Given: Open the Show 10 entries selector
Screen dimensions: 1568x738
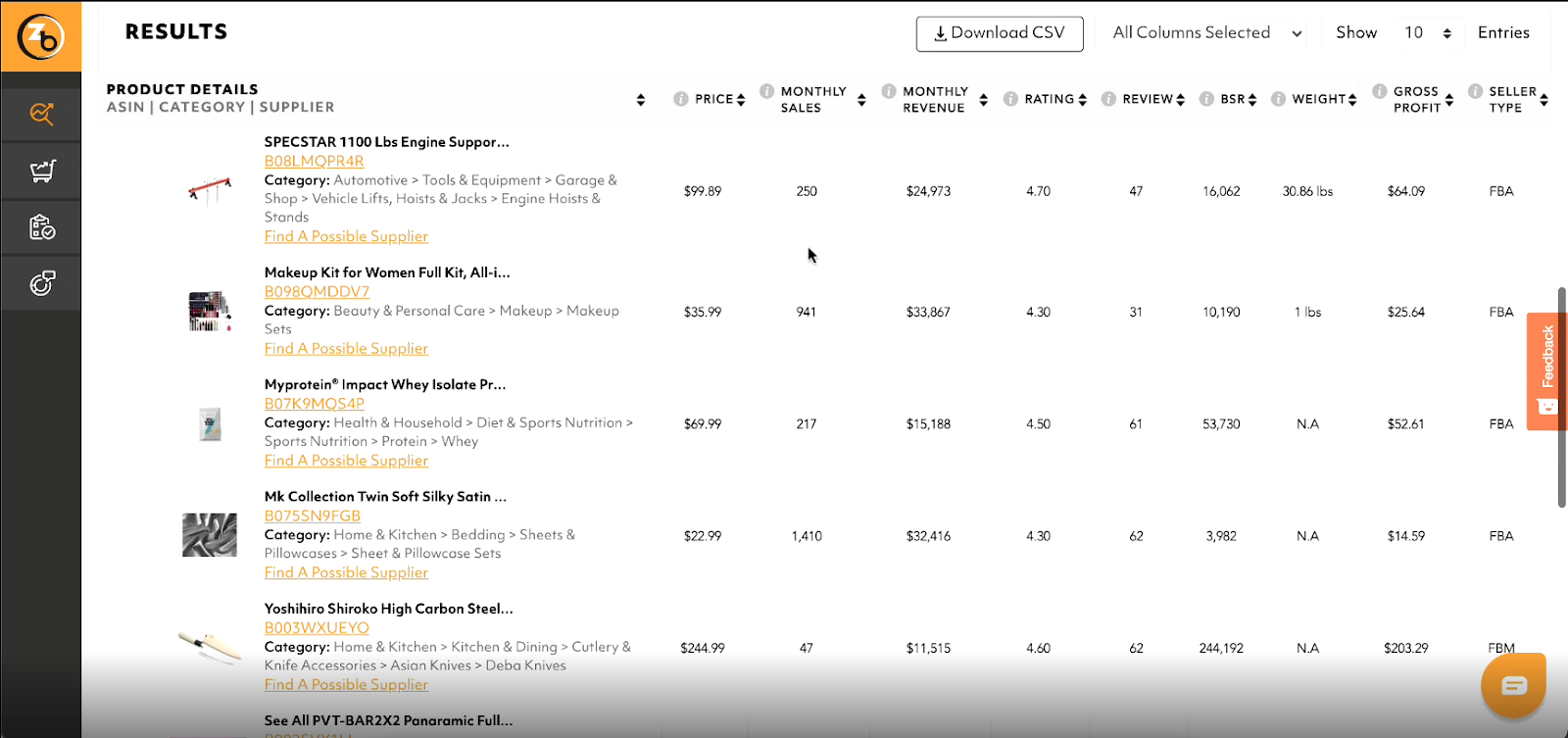Looking at the screenshot, I should pos(1426,33).
